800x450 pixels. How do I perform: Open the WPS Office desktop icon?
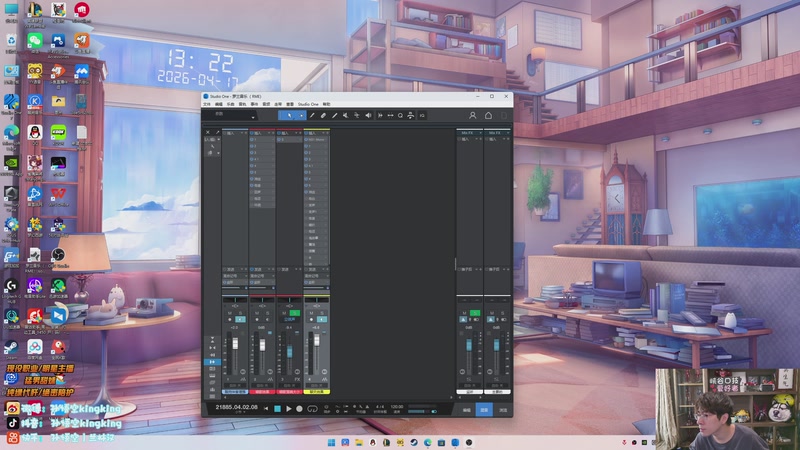(x=58, y=195)
